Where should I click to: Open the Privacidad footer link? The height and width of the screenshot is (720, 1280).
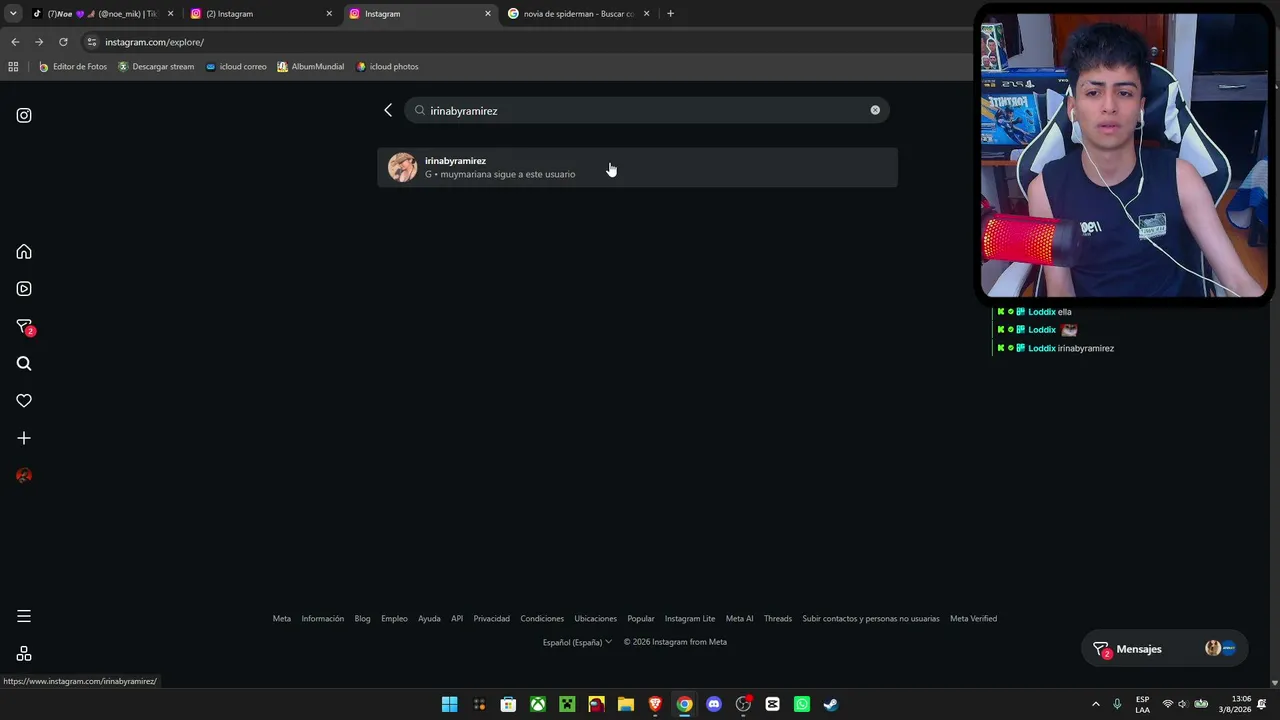click(492, 618)
